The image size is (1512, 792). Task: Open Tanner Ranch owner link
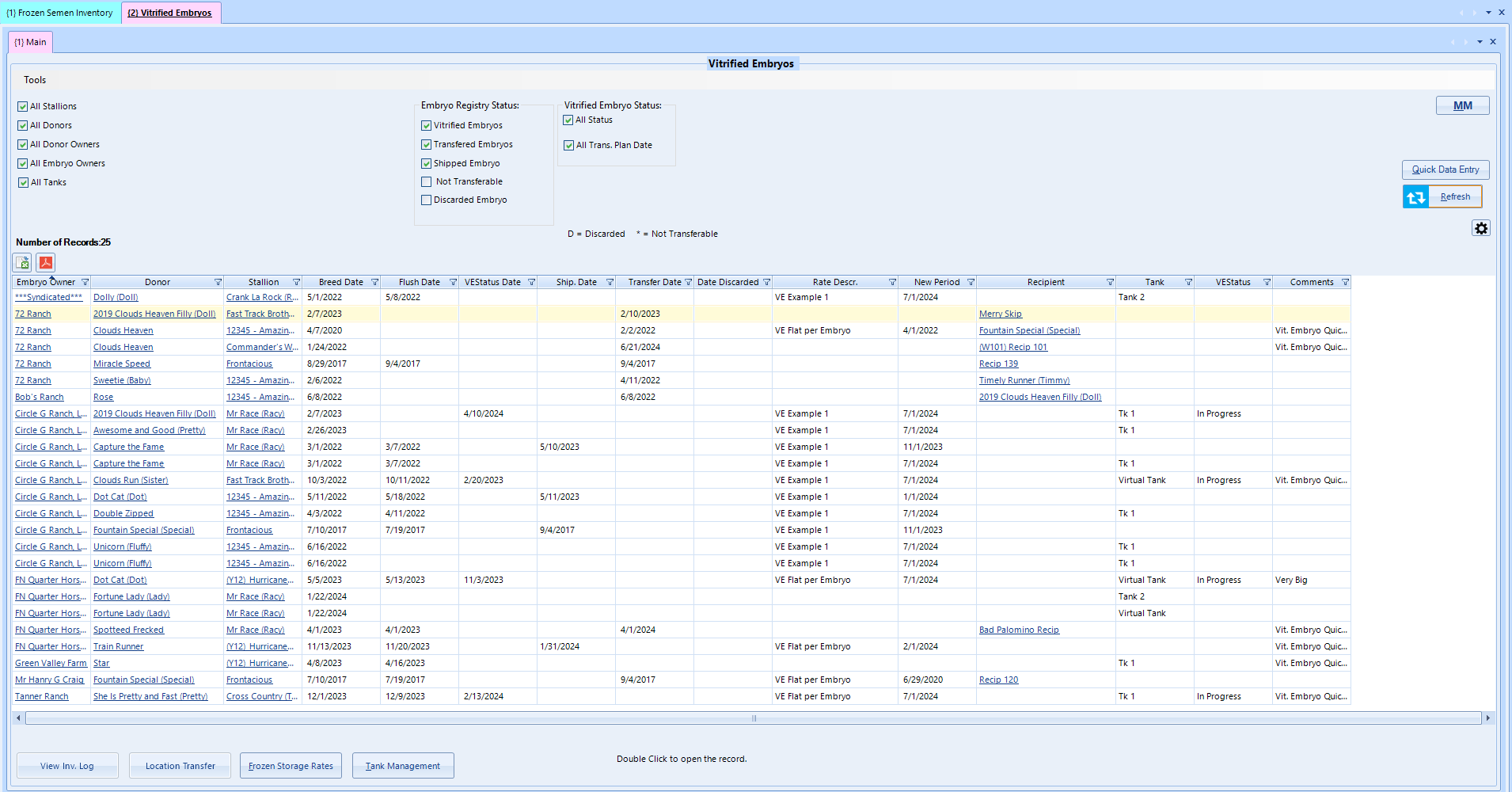[41, 696]
